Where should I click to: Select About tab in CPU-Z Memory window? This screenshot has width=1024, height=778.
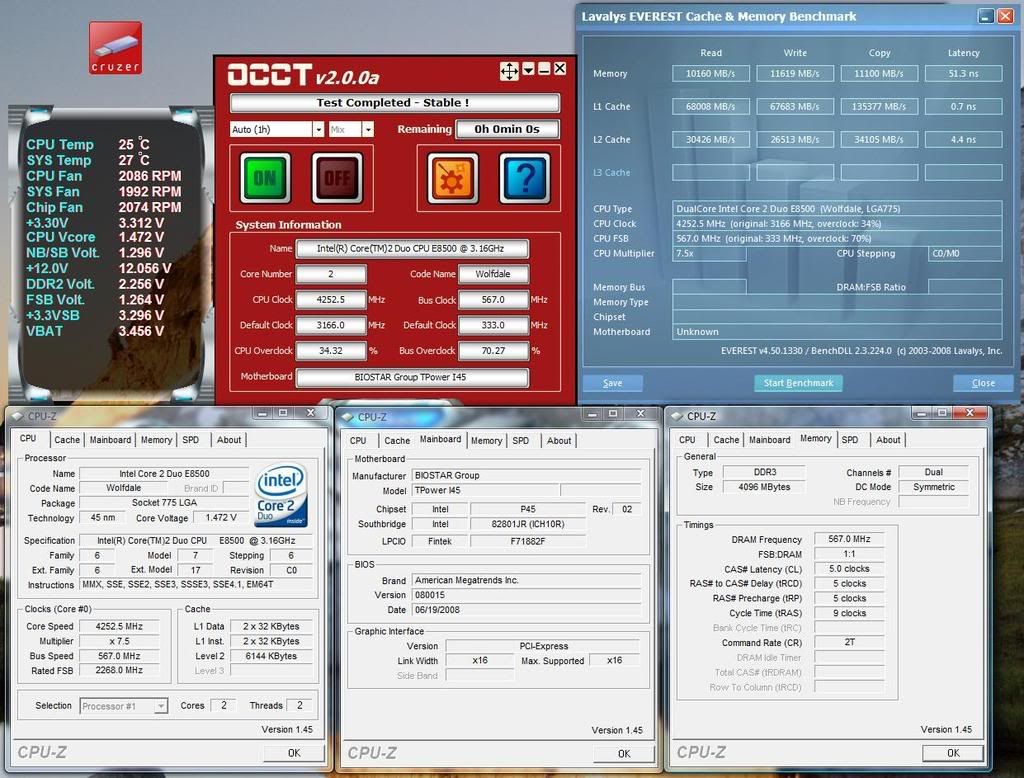(x=888, y=440)
